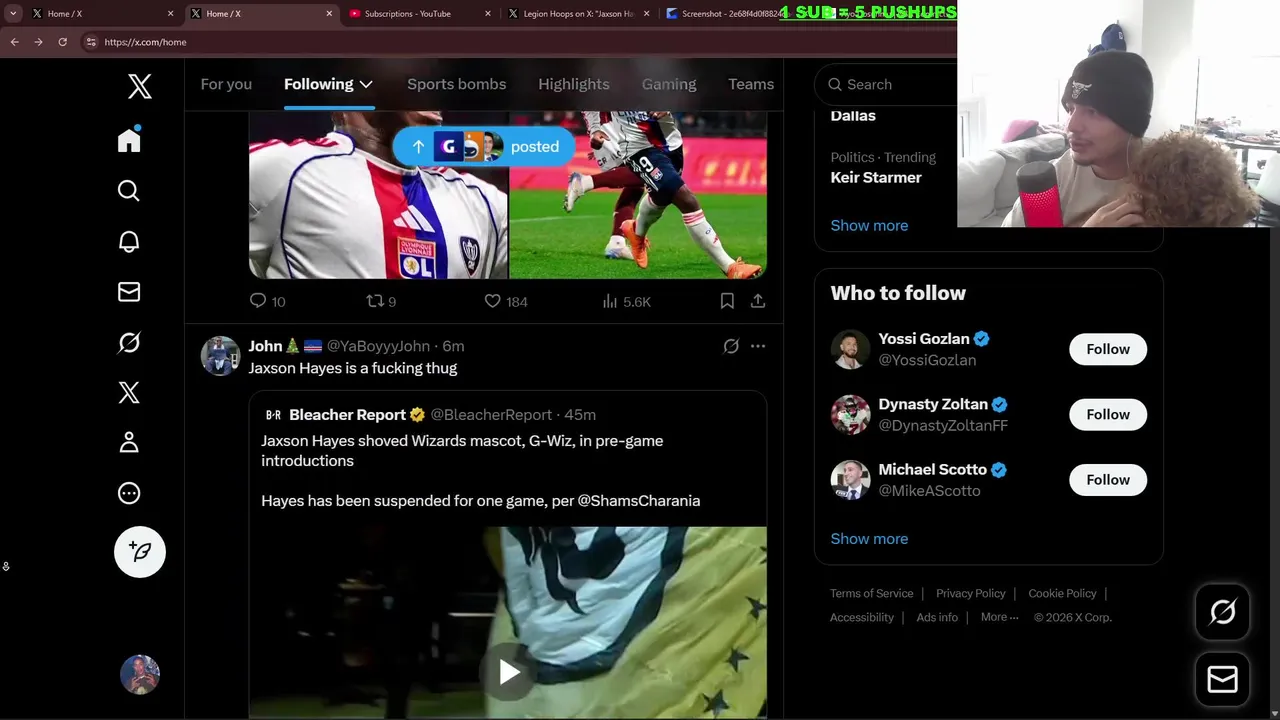Click repost icon with 9 reposts

coord(375,300)
